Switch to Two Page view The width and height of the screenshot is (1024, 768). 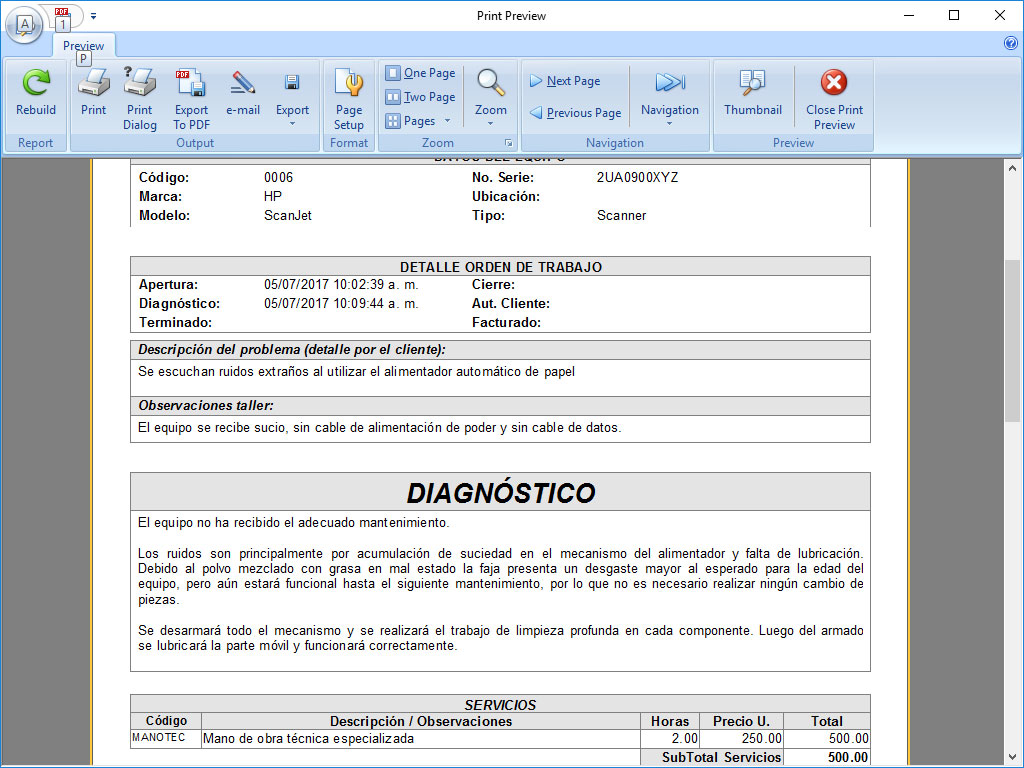[x=421, y=97]
